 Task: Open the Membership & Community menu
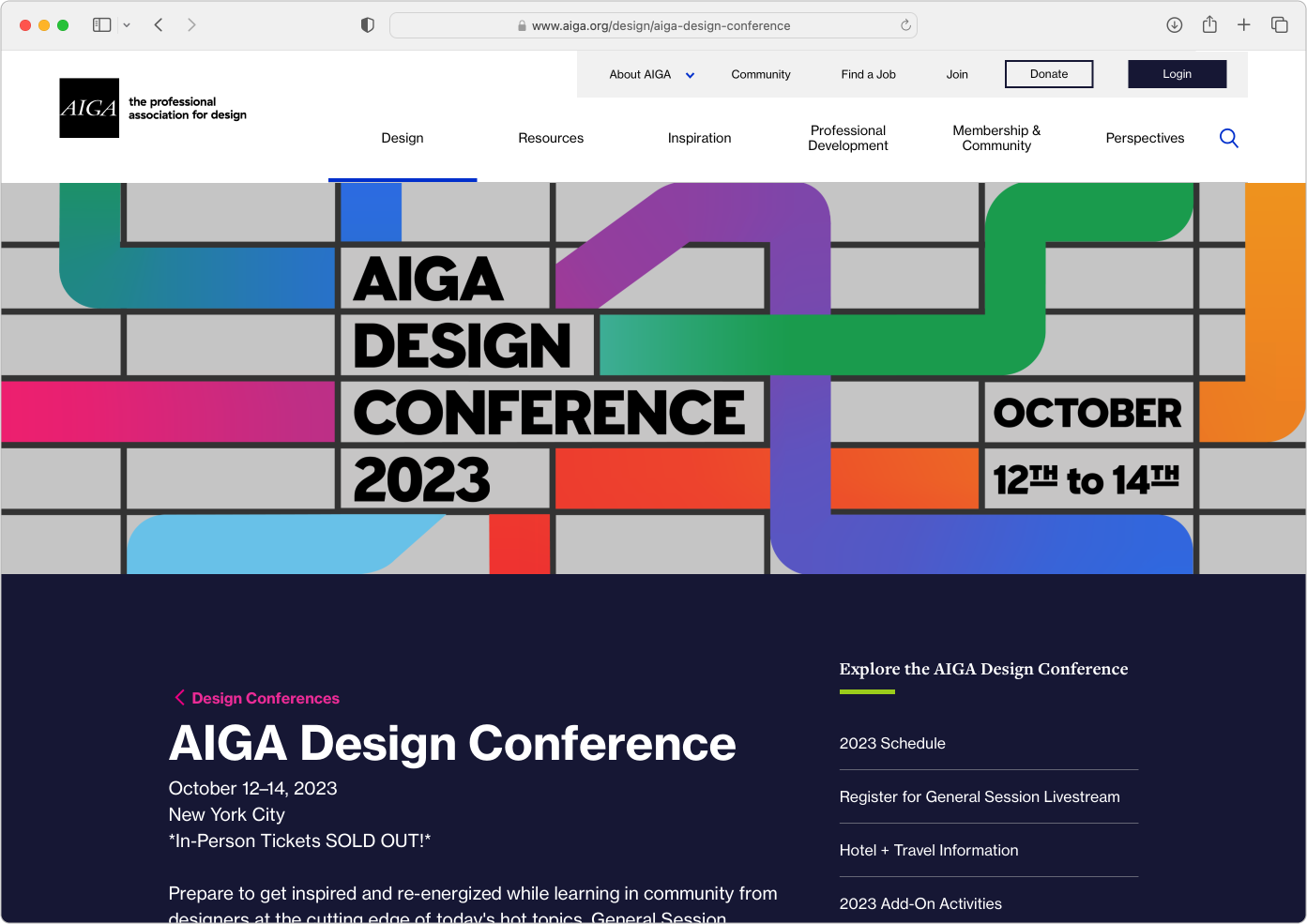pos(995,138)
